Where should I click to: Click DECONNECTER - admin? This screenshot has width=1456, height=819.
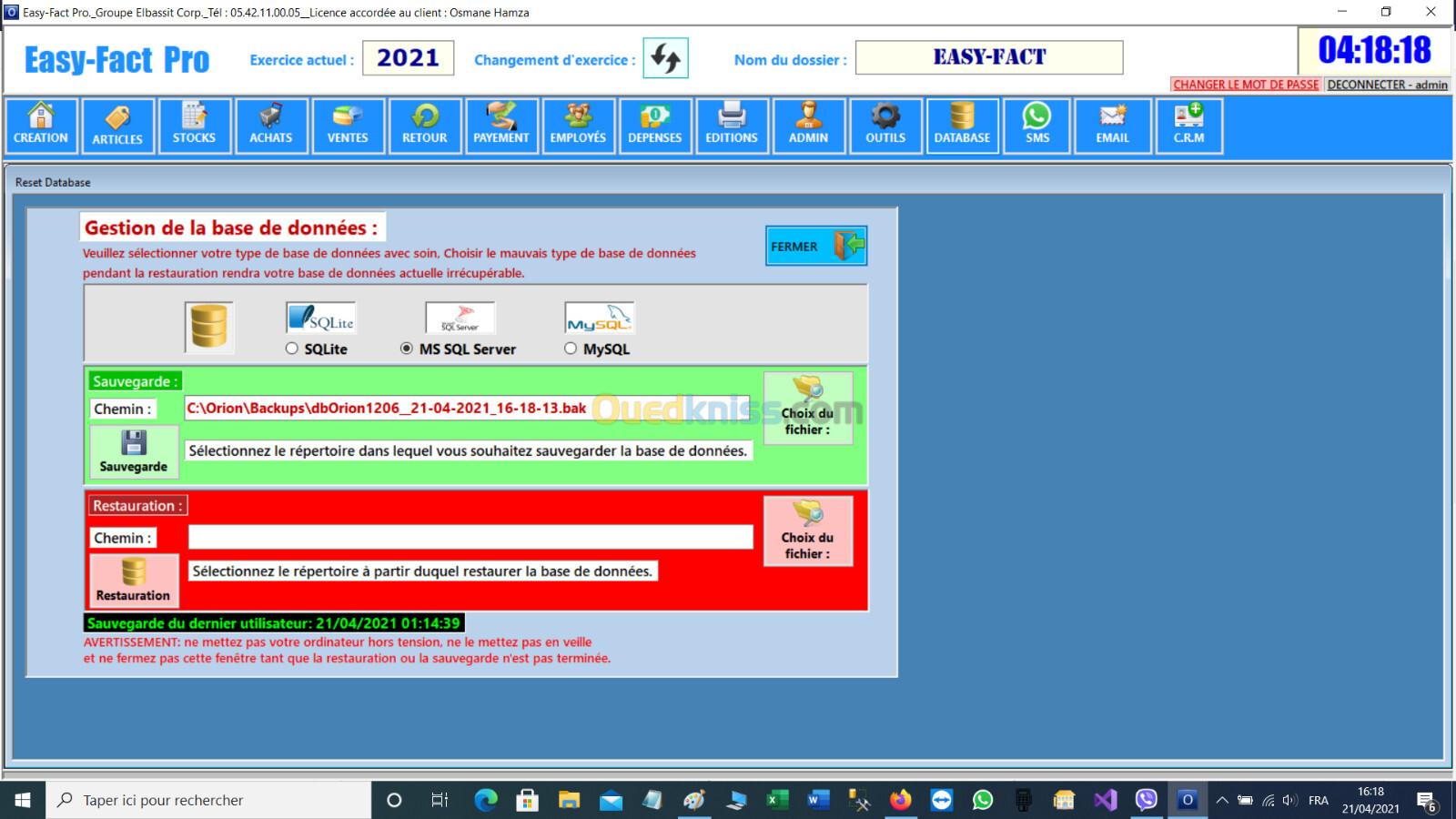pyautogui.click(x=1387, y=85)
